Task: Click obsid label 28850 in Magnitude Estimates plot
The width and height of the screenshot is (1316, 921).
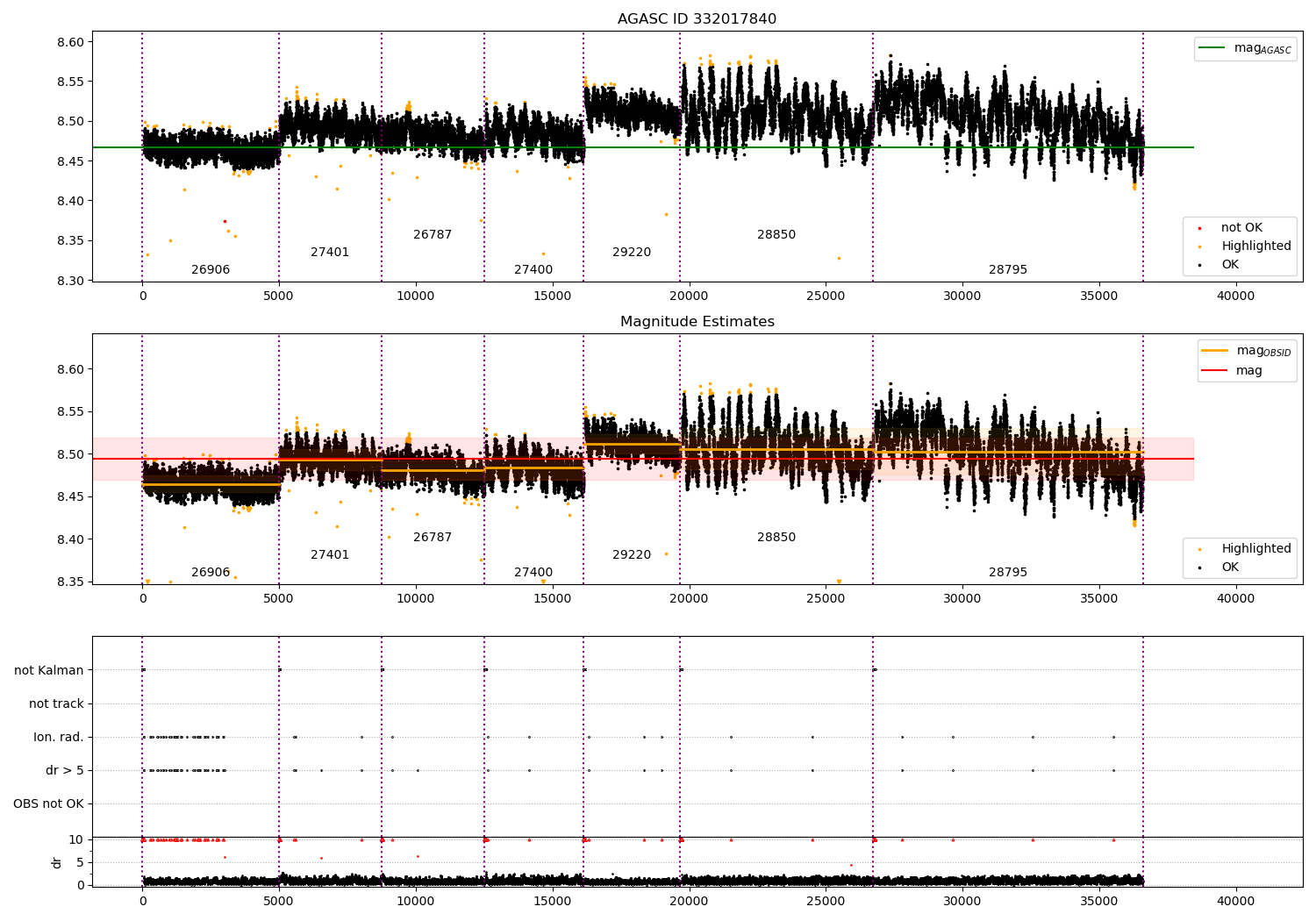Action: pos(776,538)
